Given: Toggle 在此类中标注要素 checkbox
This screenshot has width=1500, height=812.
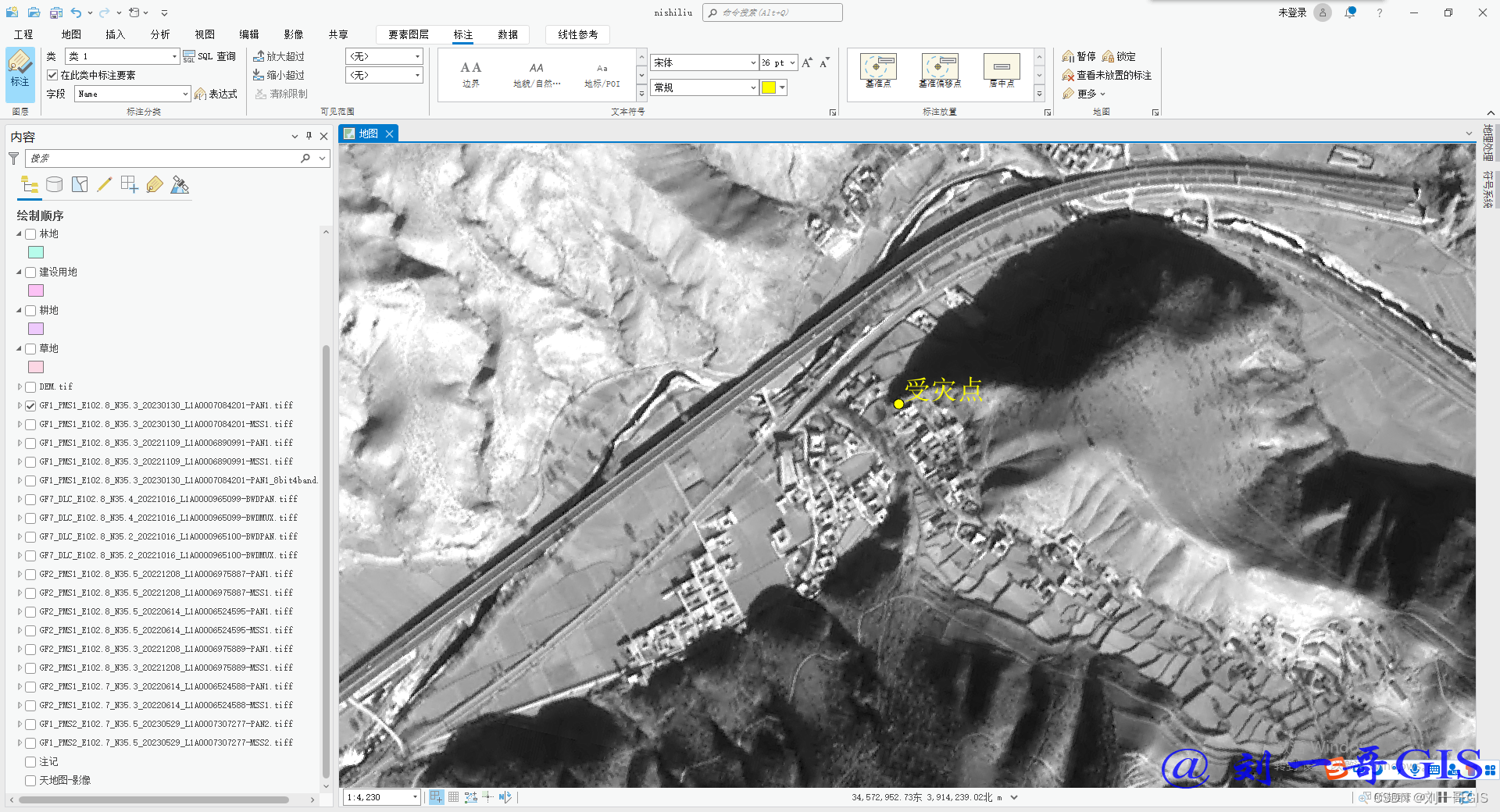Looking at the screenshot, I should tap(52, 75).
